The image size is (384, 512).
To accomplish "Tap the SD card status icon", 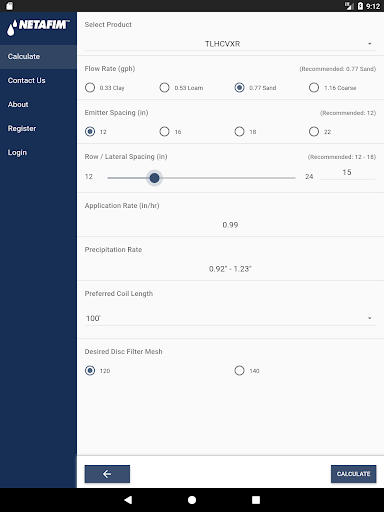I will (x=9, y=6).
